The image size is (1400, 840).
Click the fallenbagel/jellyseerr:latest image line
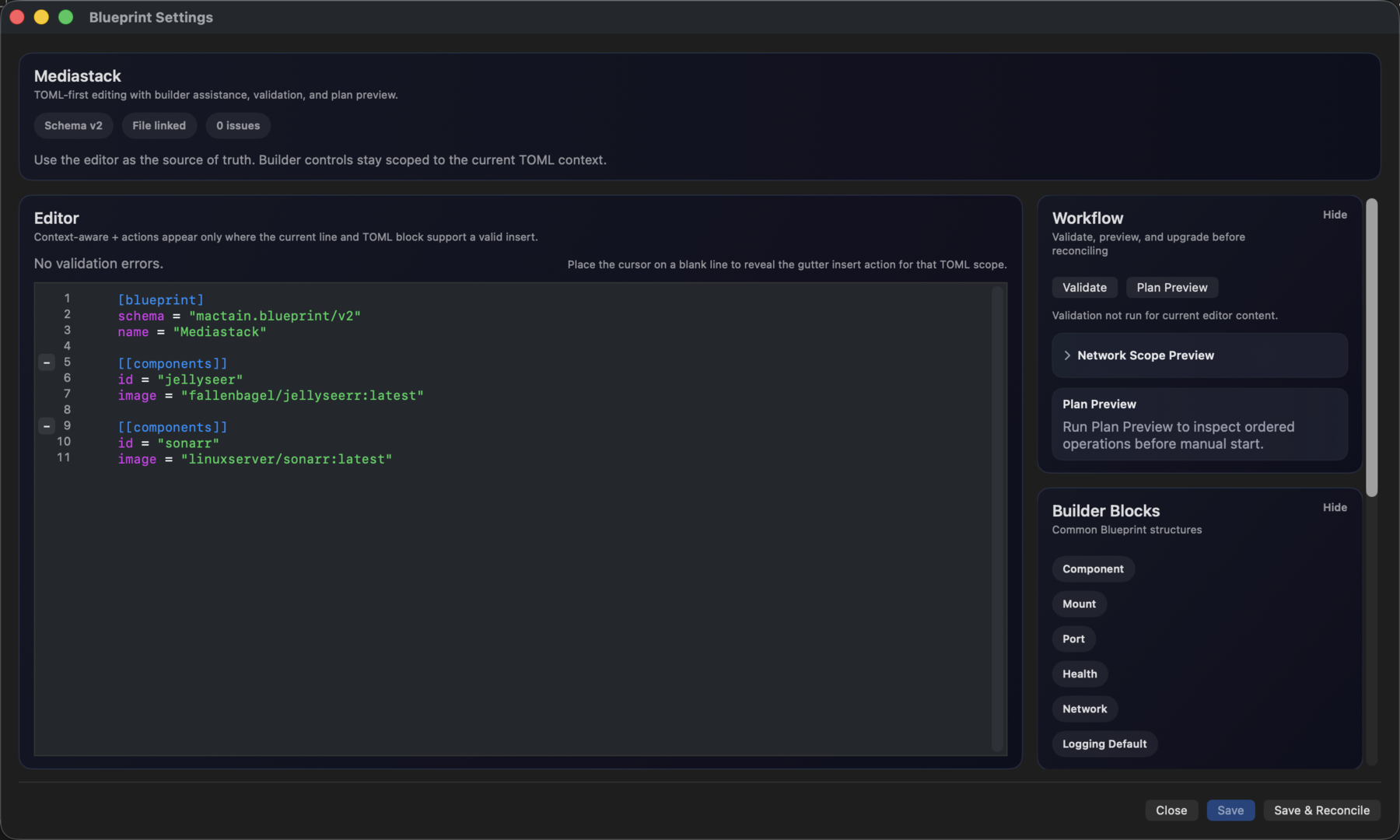pos(271,396)
